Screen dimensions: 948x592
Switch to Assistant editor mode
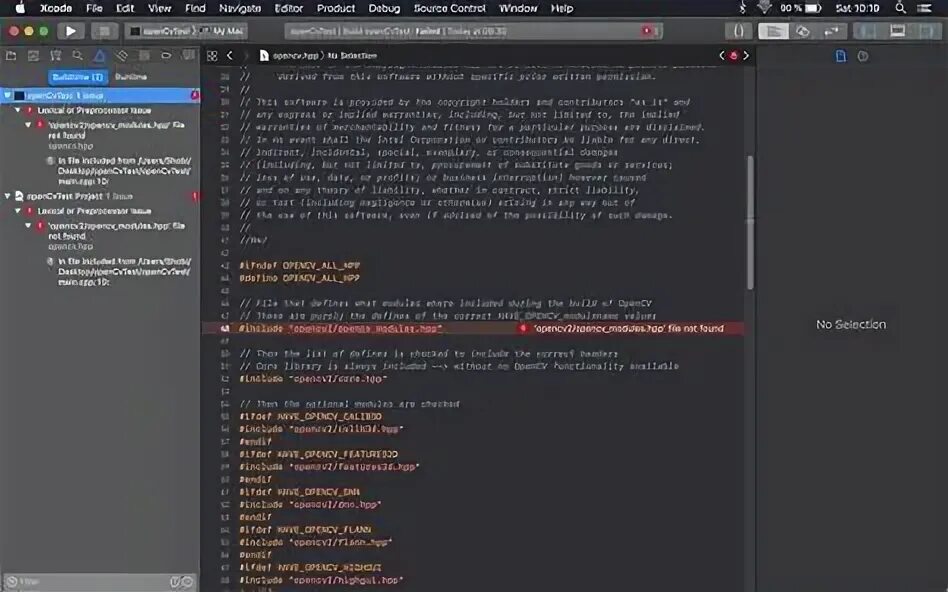click(x=803, y=31)
